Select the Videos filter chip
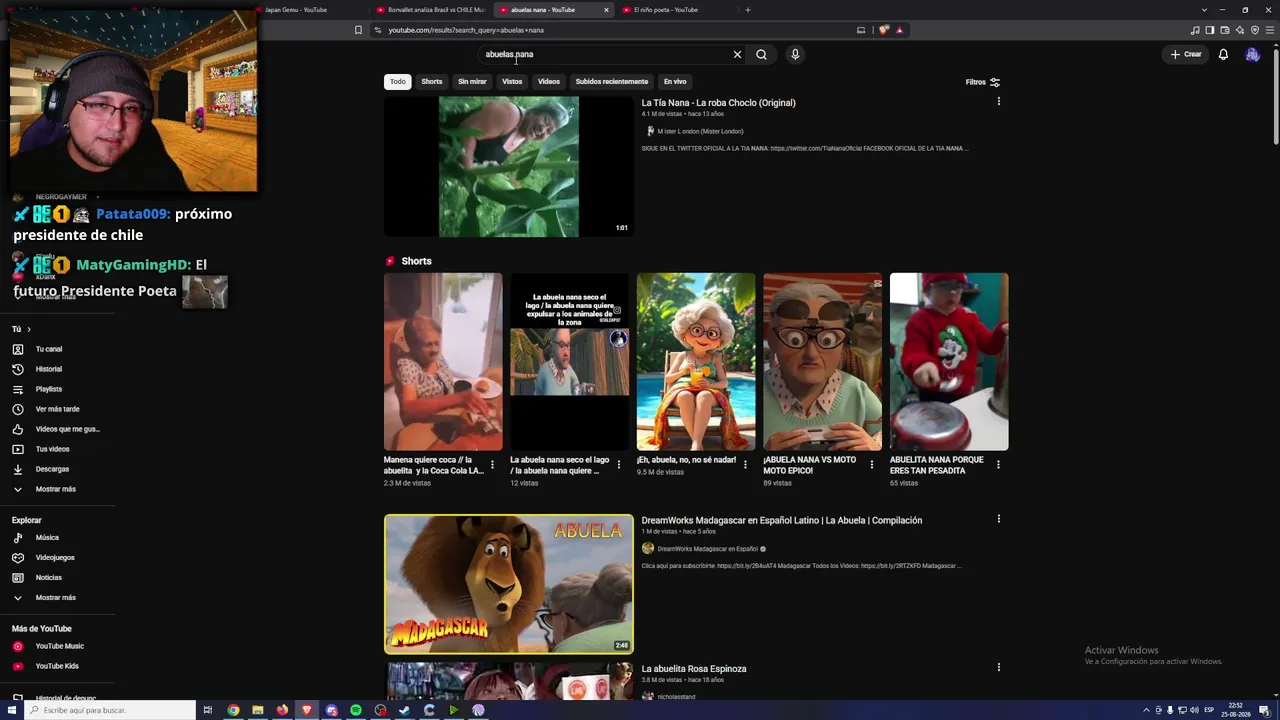Image resolution: width=1280 pixels, height=720 pixels. pos(549,82)
